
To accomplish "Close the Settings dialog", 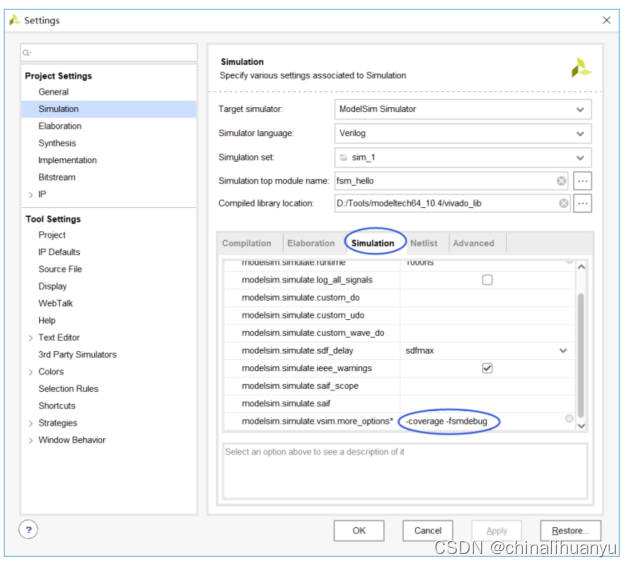I will tap(606, 20).
